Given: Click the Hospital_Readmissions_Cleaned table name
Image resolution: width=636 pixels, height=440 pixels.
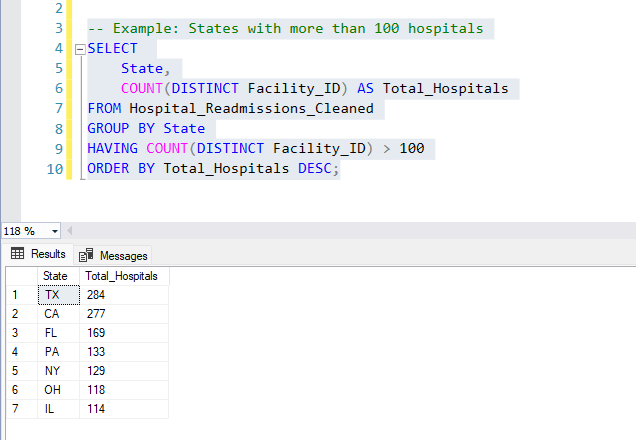Looking at the screenshot, I should coord(251,109).
